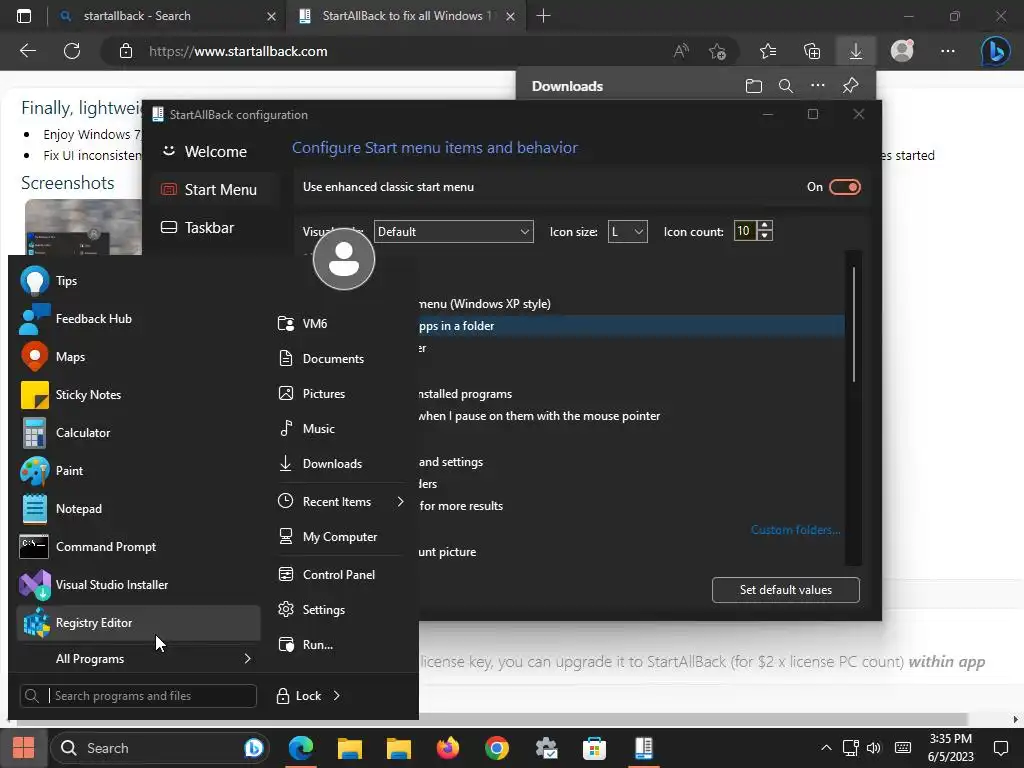Go back in the Edge browser
Viewport: 1024px width, 768px height.
[x=27, y=51]
